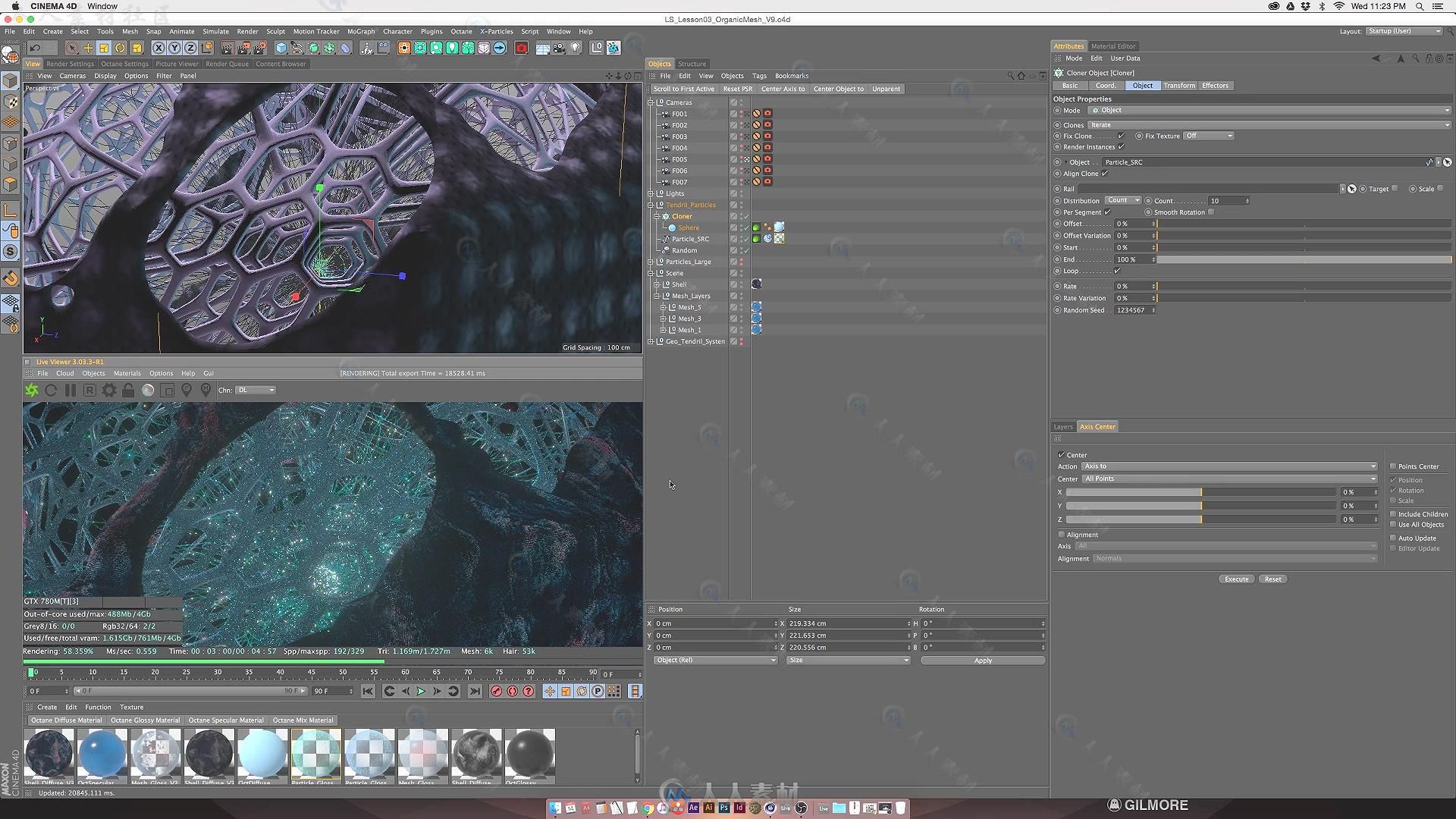Jump to end of animation
The height and width of the screenshot is (819, 1456).
click(475, 691)
